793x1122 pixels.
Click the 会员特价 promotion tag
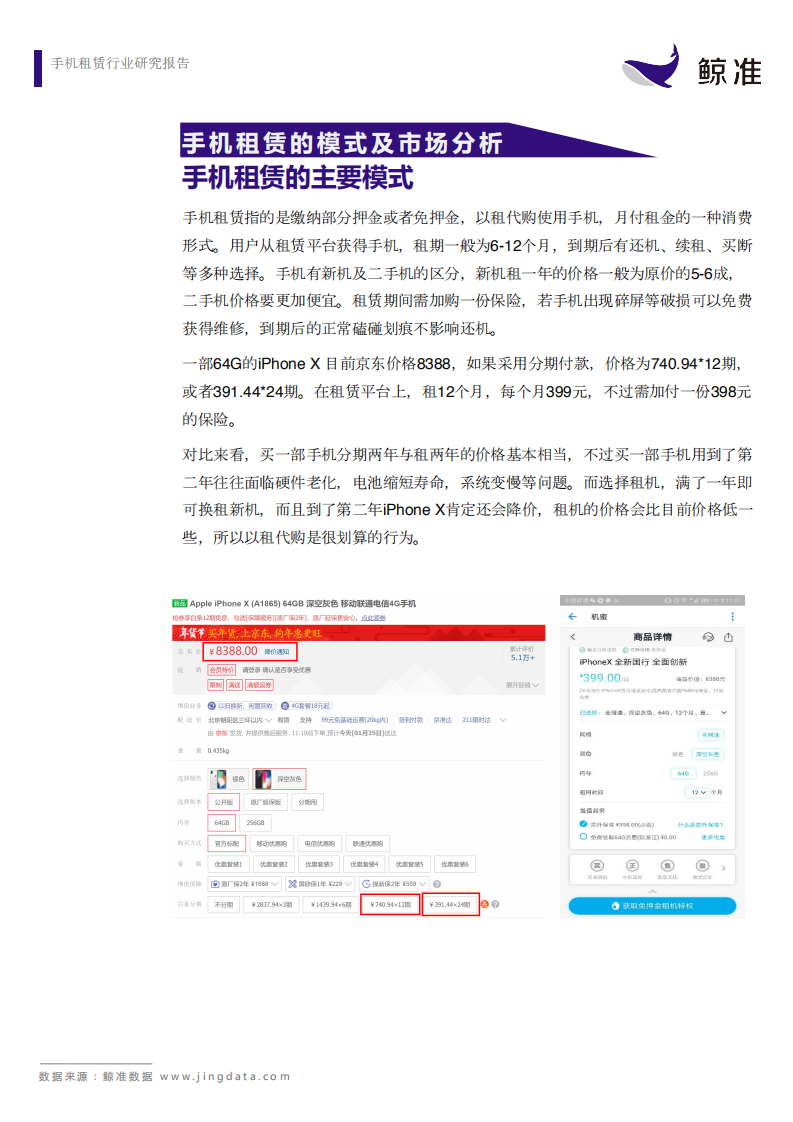(222, 670)
